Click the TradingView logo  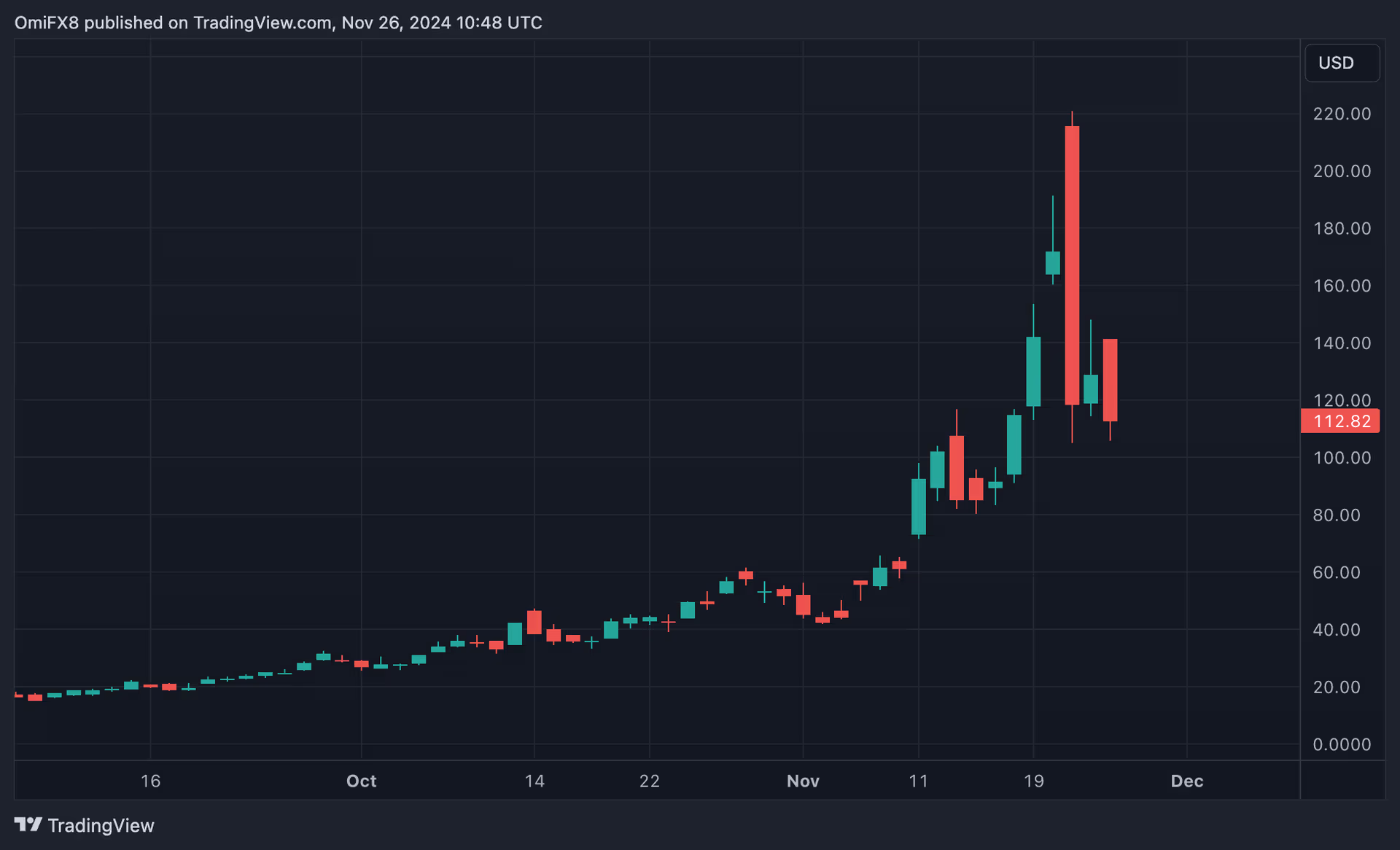pyautogui.click(x=85, y=825)
